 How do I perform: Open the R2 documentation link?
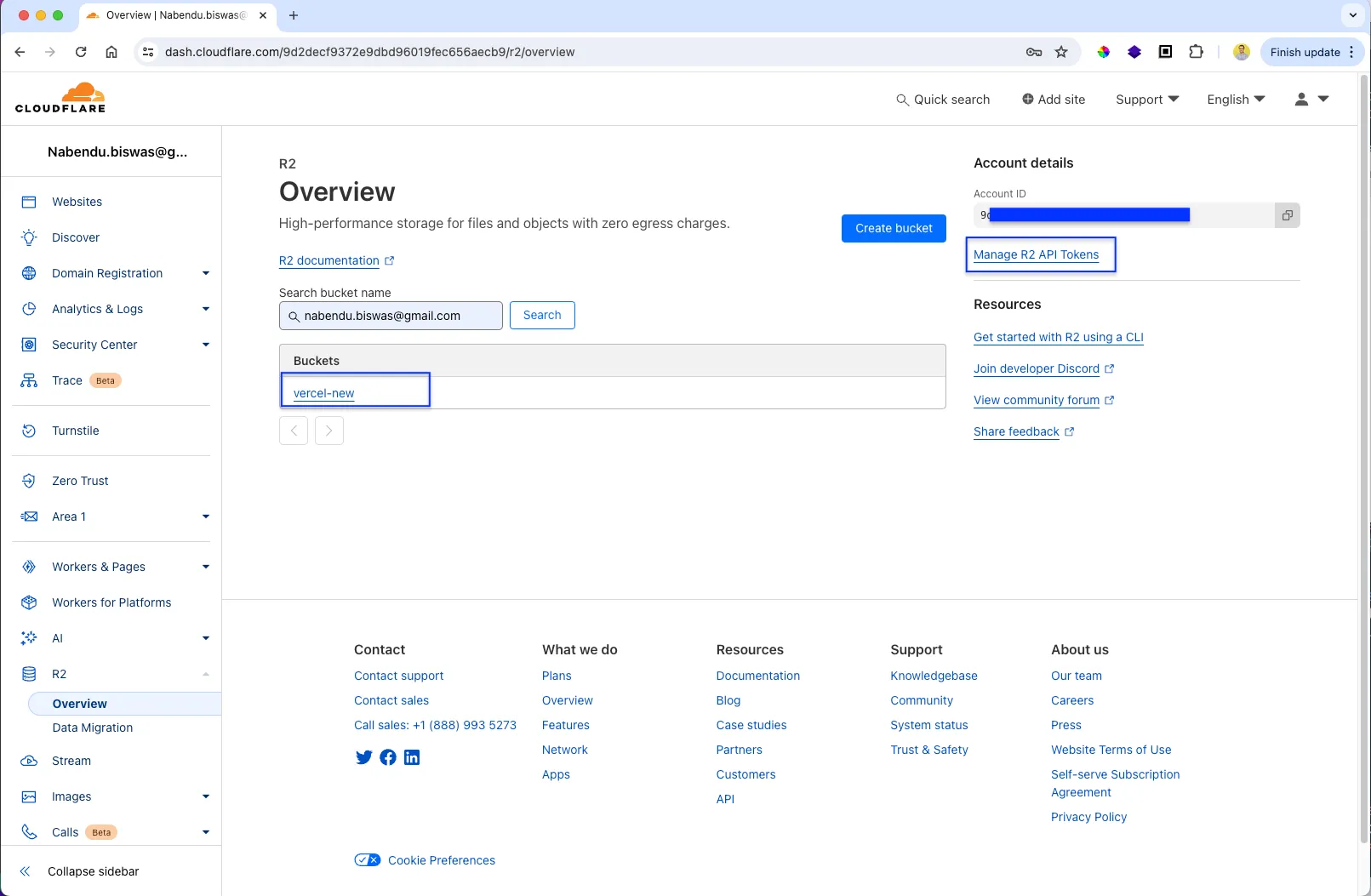tap(336, 260)
